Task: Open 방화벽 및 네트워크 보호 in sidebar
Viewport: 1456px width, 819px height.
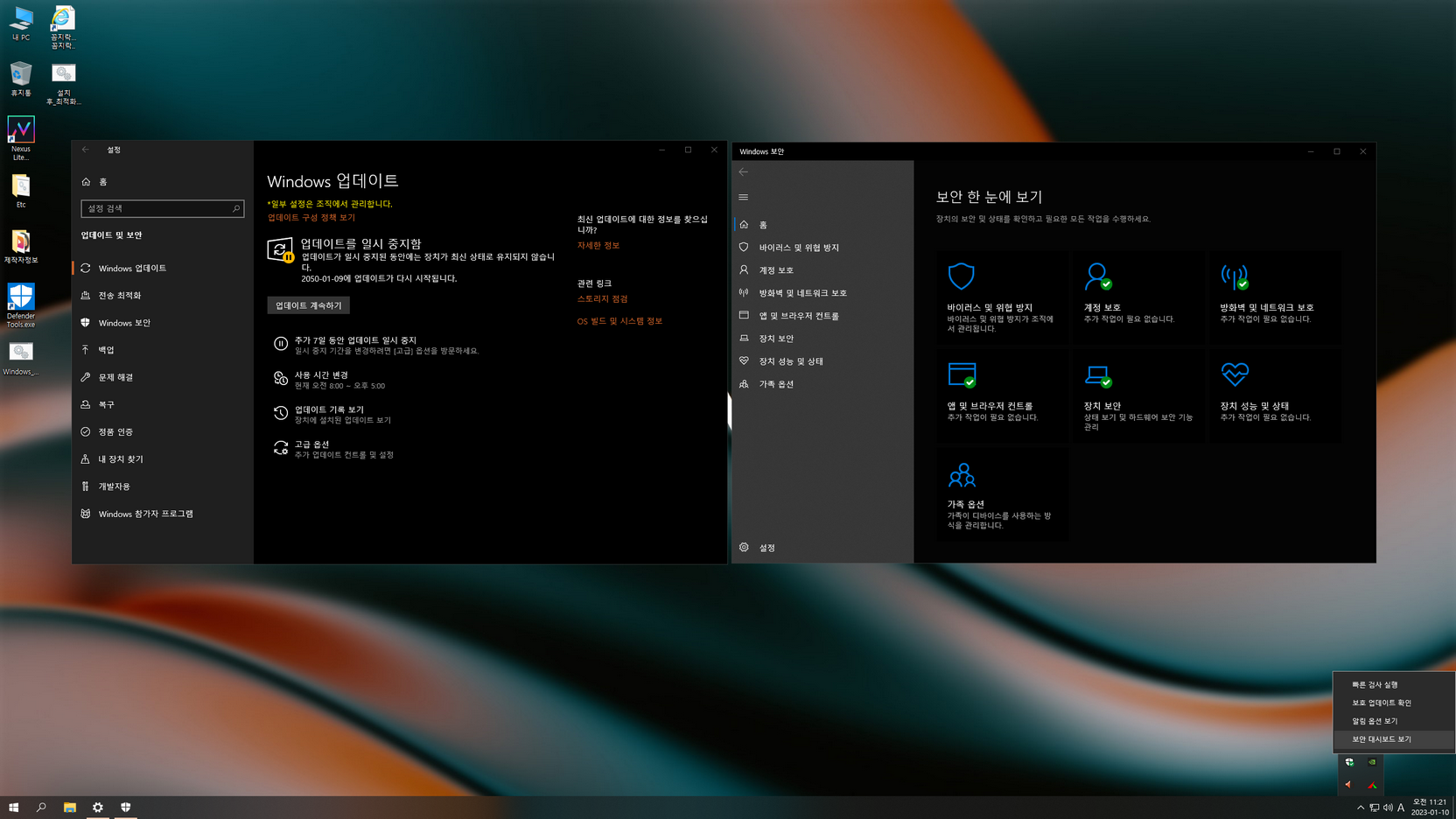Action: coord(822,293)
